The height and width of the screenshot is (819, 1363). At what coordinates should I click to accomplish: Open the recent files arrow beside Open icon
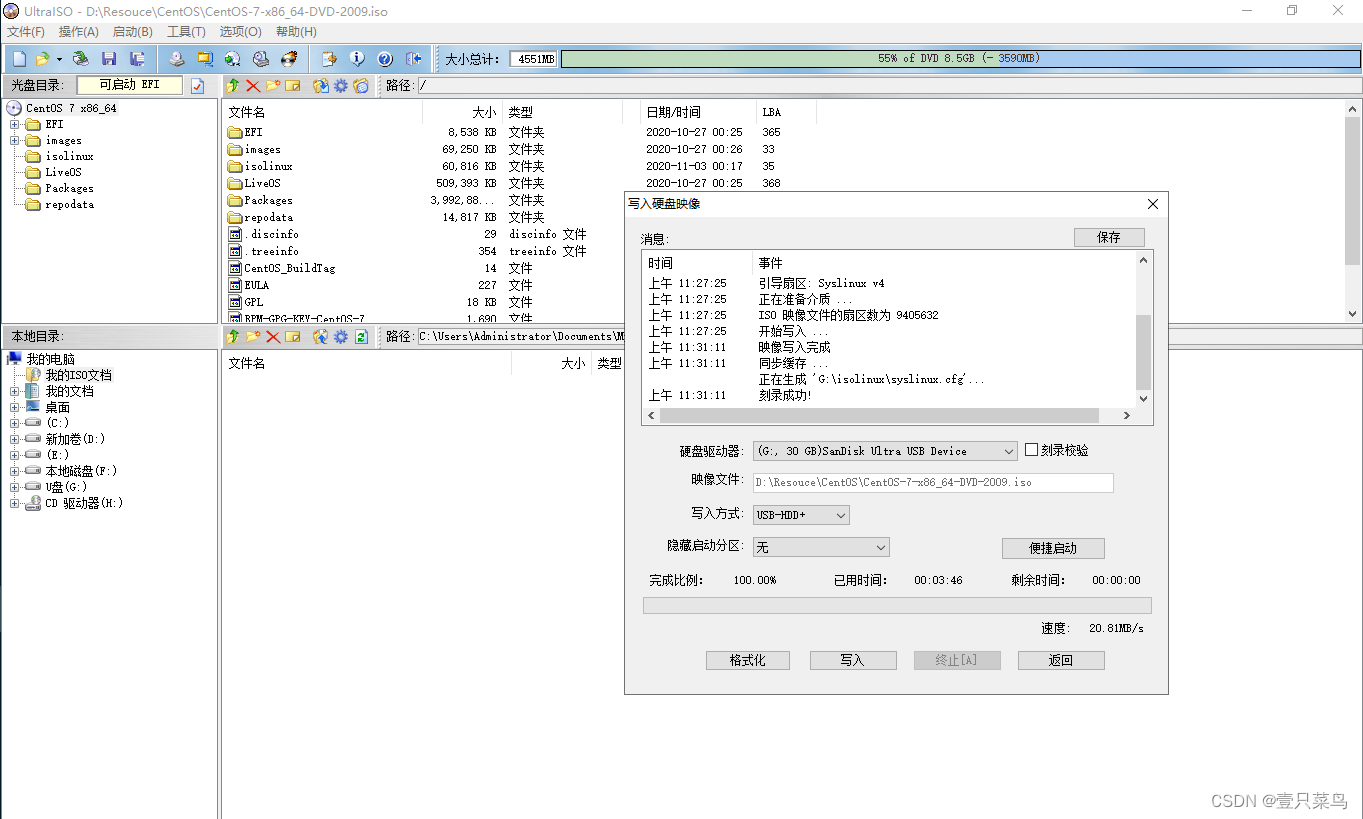click(59, 59)
